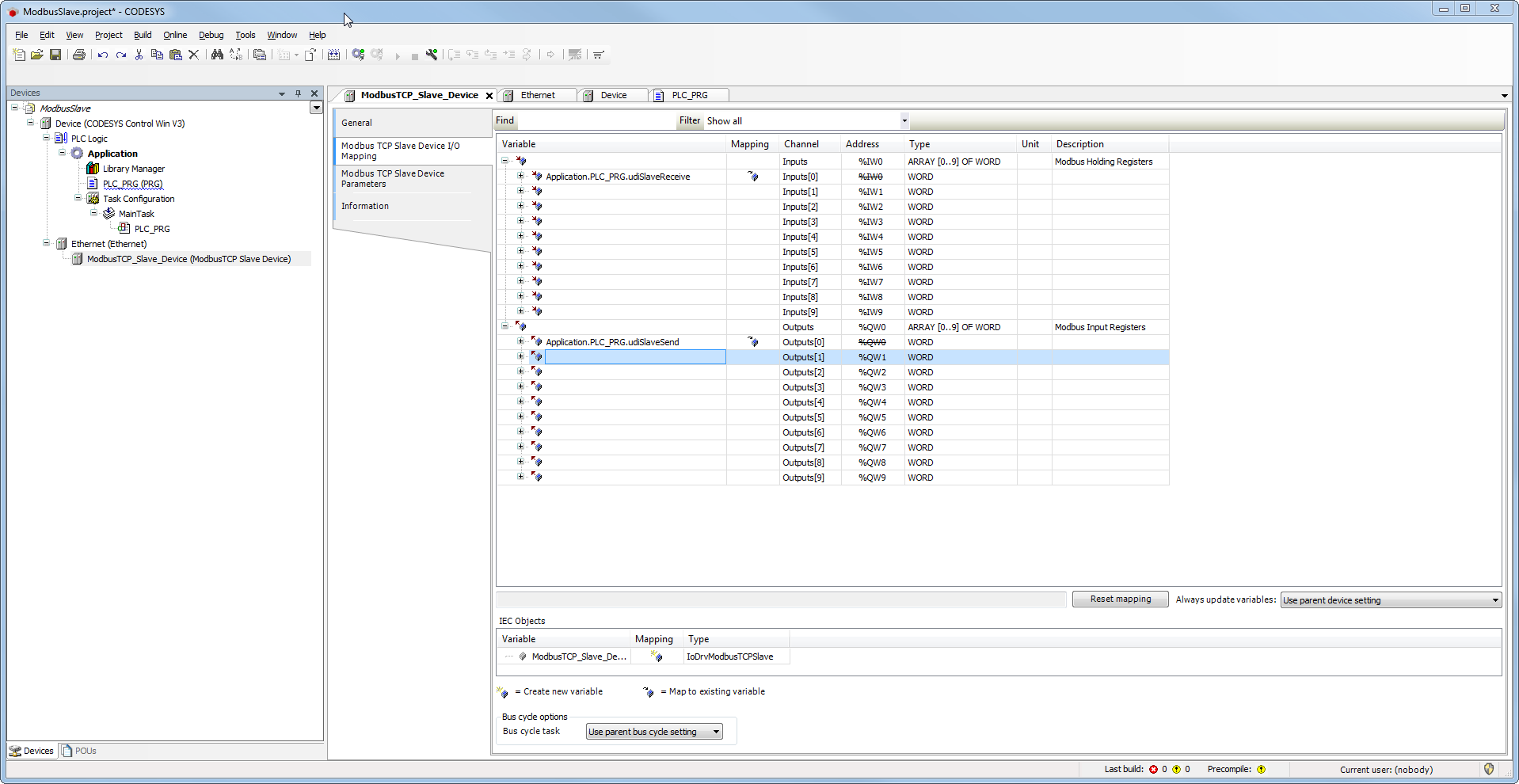Click the Cut scissors icon
The width and height of the screenshot is (1519, 784).
[139, 55]
